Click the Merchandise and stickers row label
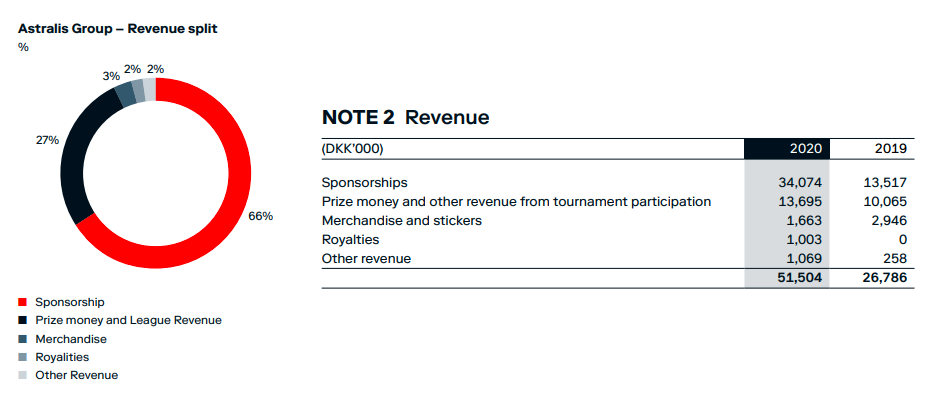The height and width of the screenshot is (409, 937). coord(402,221)
